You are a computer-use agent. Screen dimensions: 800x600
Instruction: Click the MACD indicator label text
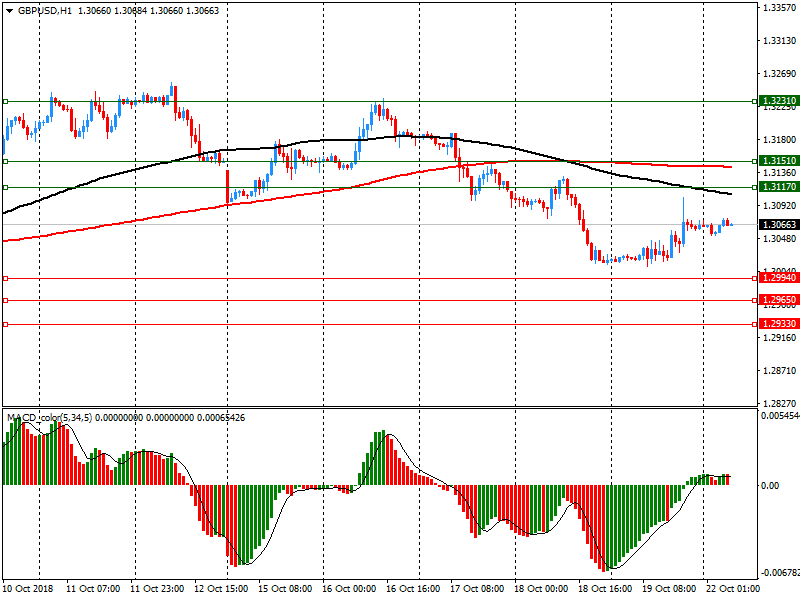(x=50, y=417)
